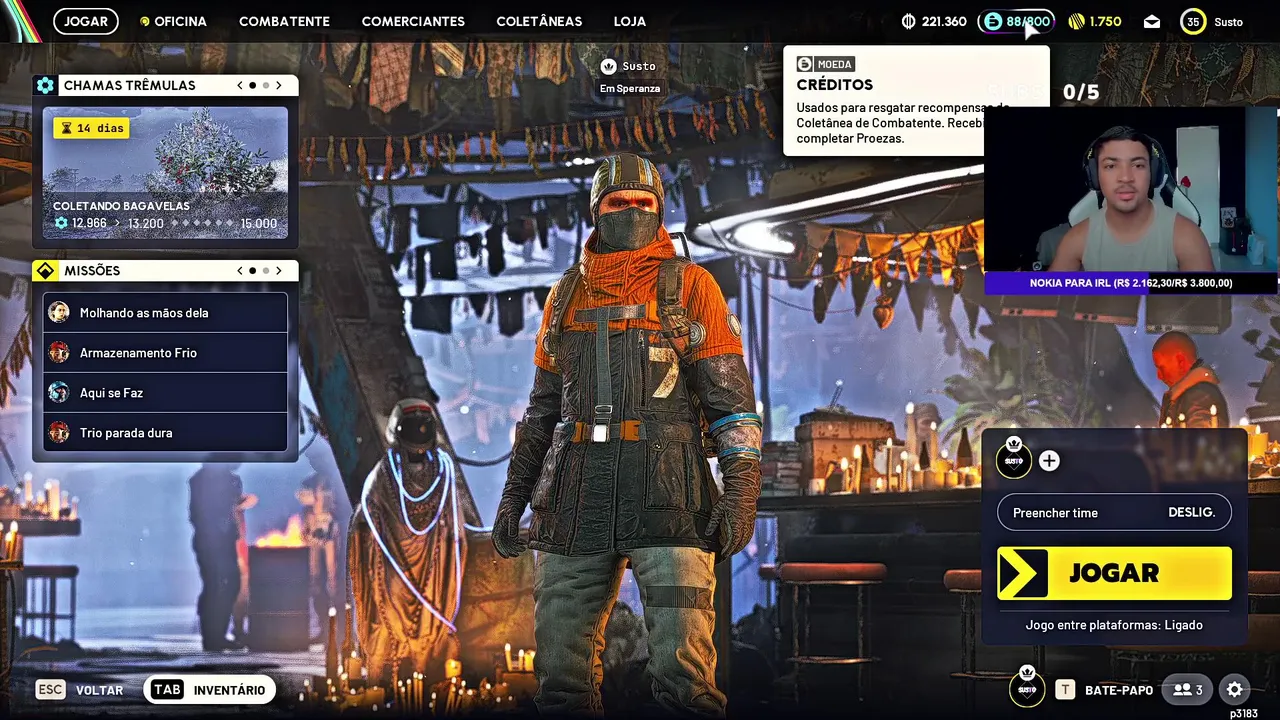This screenshot has width=1280, height=720.
Task: Show previous Chamas Trêmulas page
Action: 240,86
